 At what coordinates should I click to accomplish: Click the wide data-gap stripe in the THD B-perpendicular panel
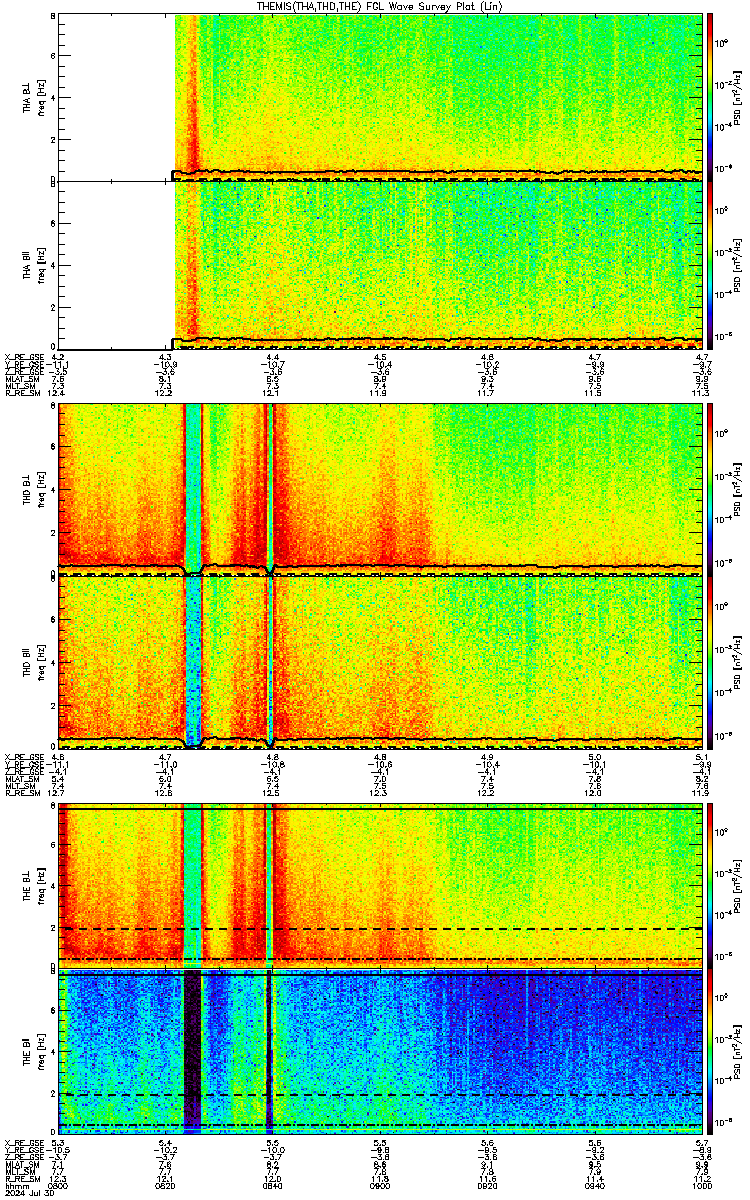tap(192, 489)
